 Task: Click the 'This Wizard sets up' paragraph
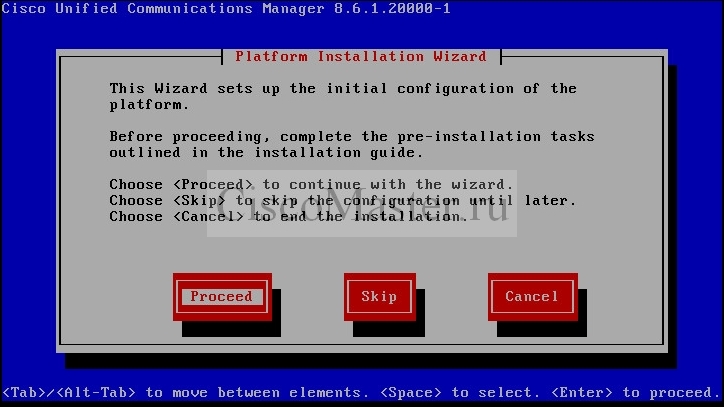343,97
